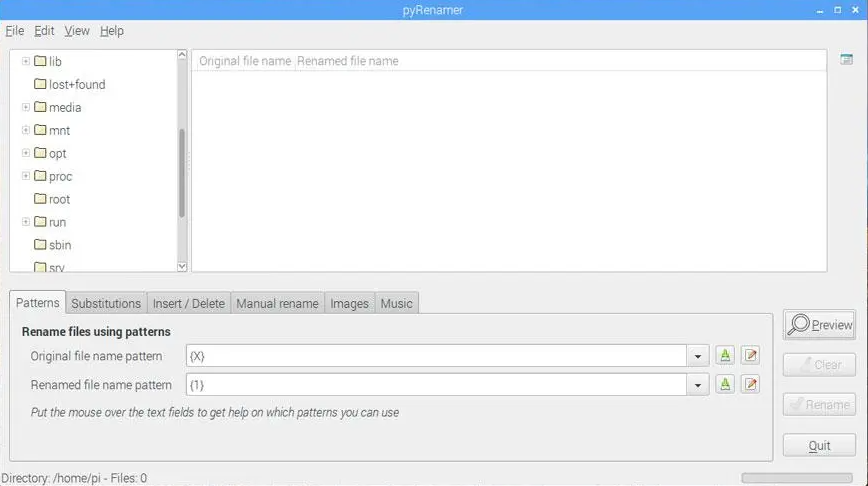Image resolution: width=868 pixels, height=486 pixels.
Task: Click status text Directory: /home/pi - Files: 0
Action: pyautogui.click(x=74, y=478)
